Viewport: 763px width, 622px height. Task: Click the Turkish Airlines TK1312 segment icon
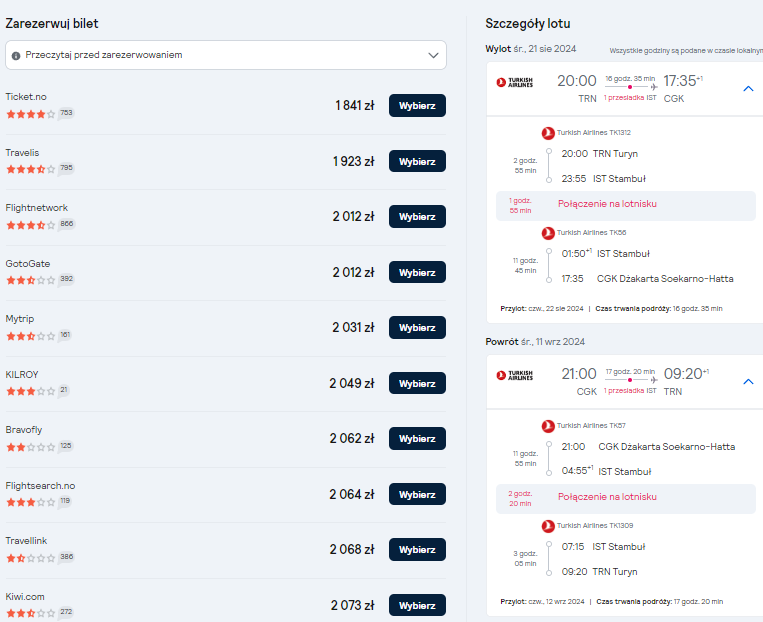tap(548, 133)
